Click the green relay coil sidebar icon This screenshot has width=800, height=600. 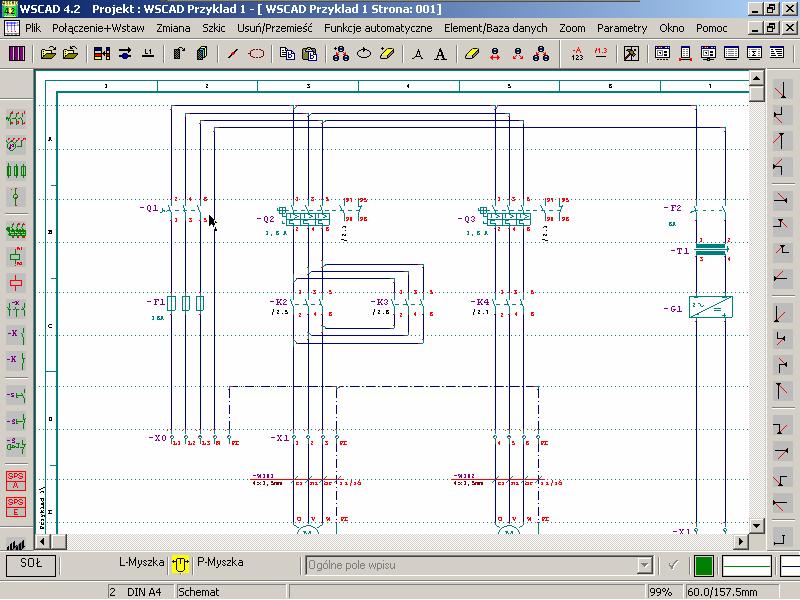coord(16,256)
